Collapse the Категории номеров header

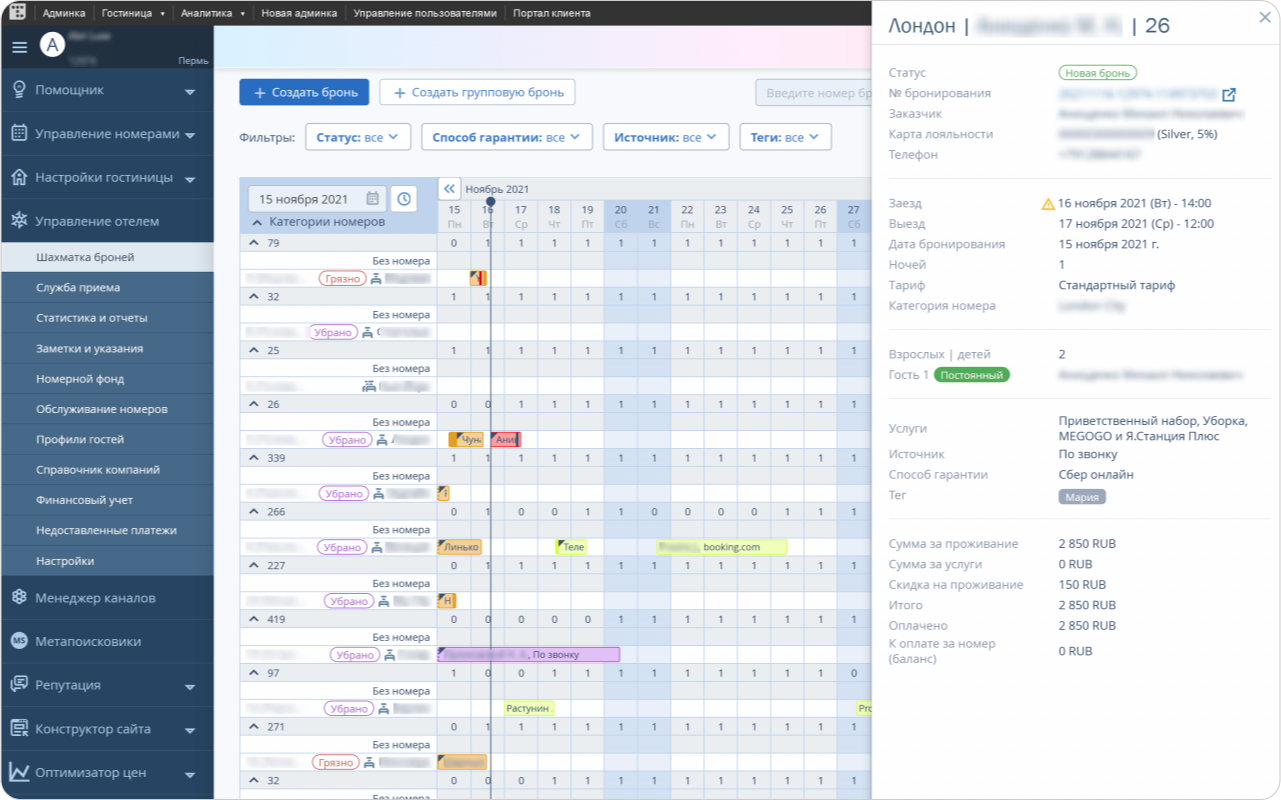[257, 223]
